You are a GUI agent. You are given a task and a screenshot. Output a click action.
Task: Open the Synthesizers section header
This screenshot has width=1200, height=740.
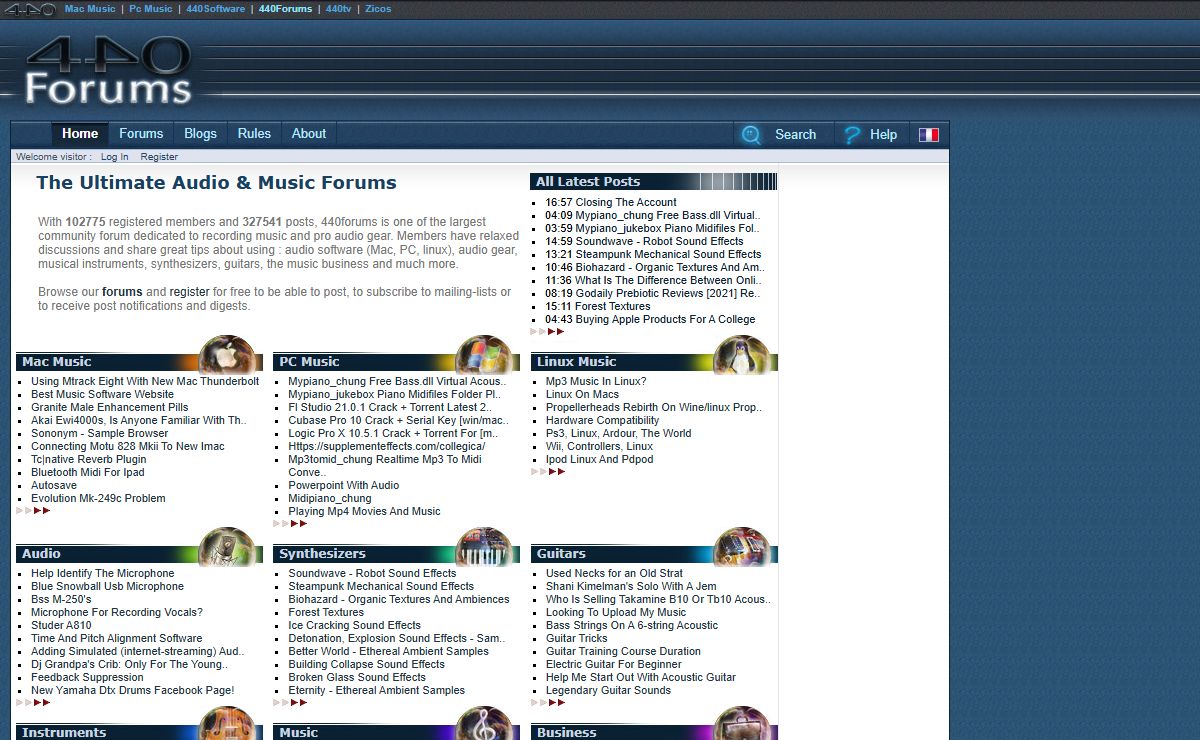[322, 554]
